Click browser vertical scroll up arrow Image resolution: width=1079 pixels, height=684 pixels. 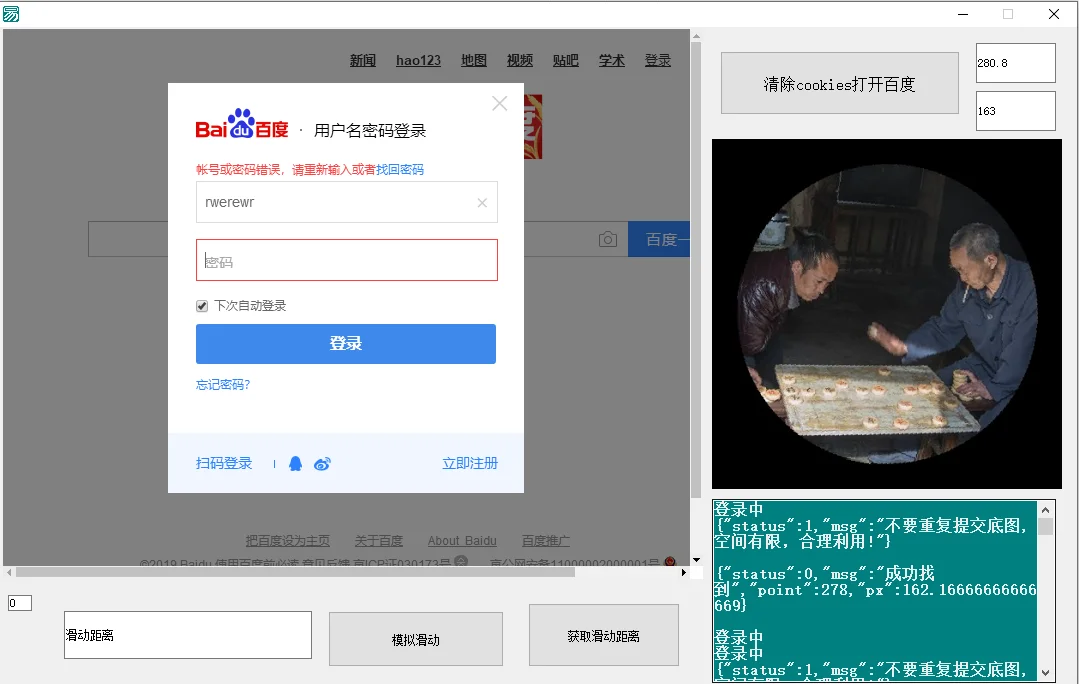coord(696,36)
